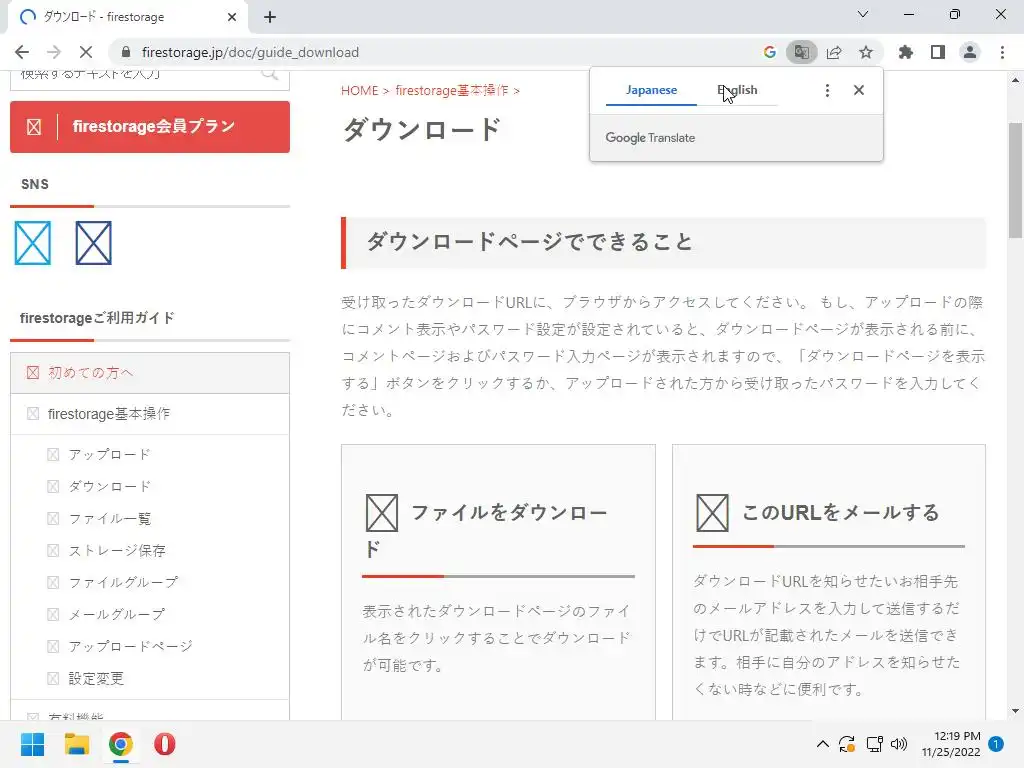Click the dark blue SNS icon
This screenshot has height=768, width=1024.
93,243
